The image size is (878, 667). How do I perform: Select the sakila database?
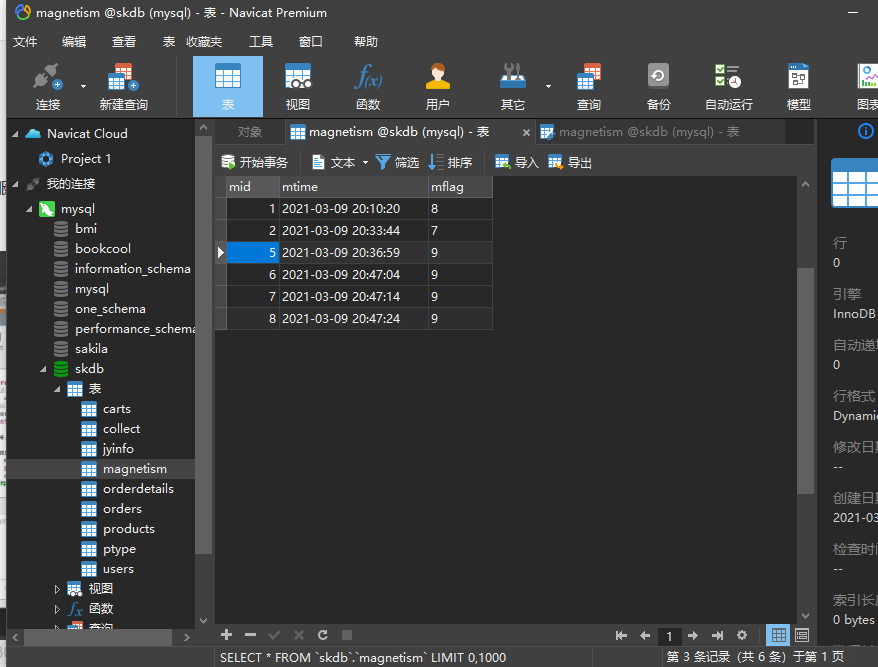pyautogui.click(x=91, y=349)
